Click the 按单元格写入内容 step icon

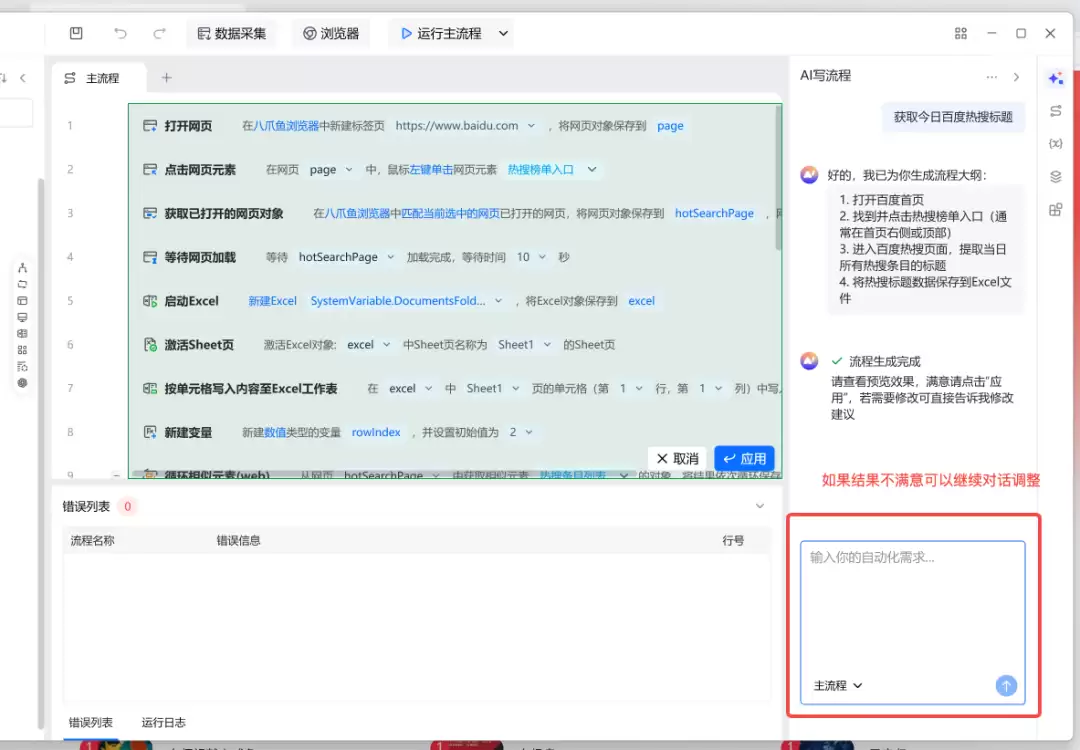[x=149, y=388]
